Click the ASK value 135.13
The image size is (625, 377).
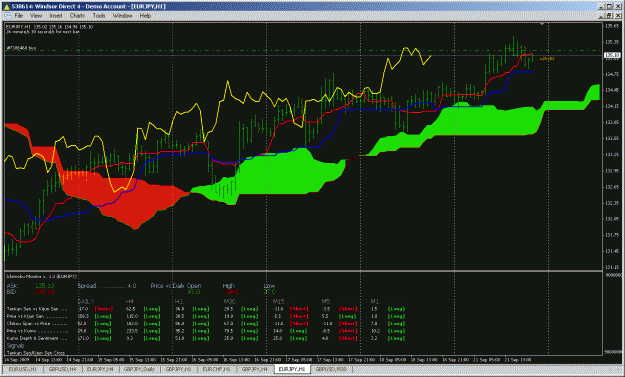(x=45, y=286)
